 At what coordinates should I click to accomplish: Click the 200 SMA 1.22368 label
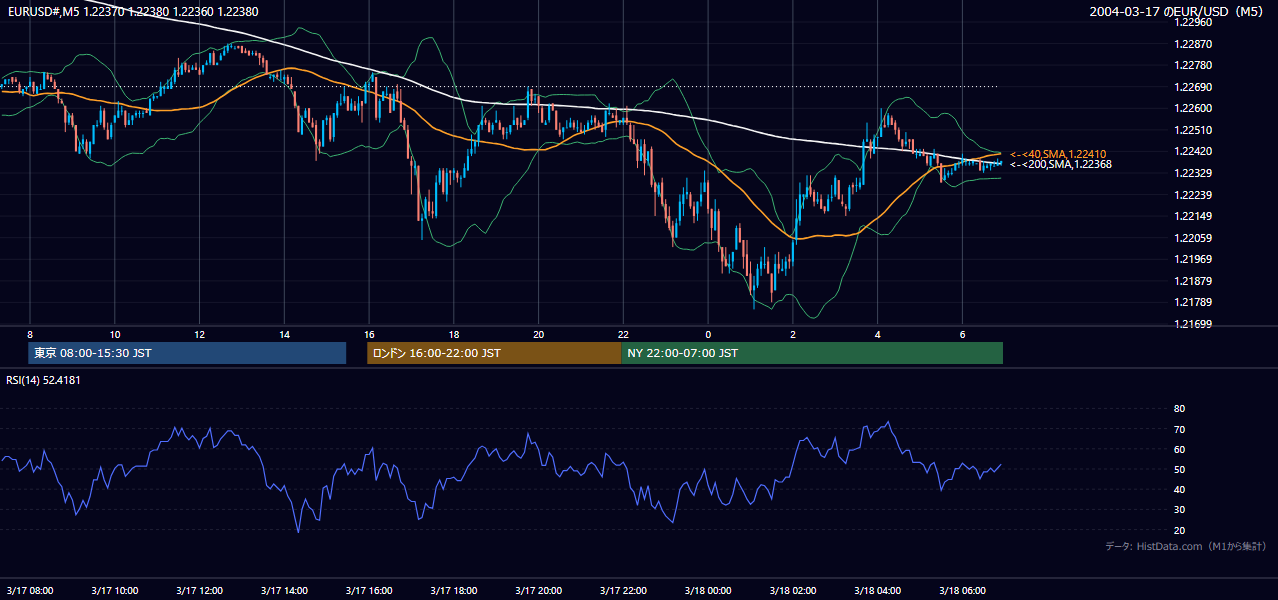click(x=1060, y=164)
